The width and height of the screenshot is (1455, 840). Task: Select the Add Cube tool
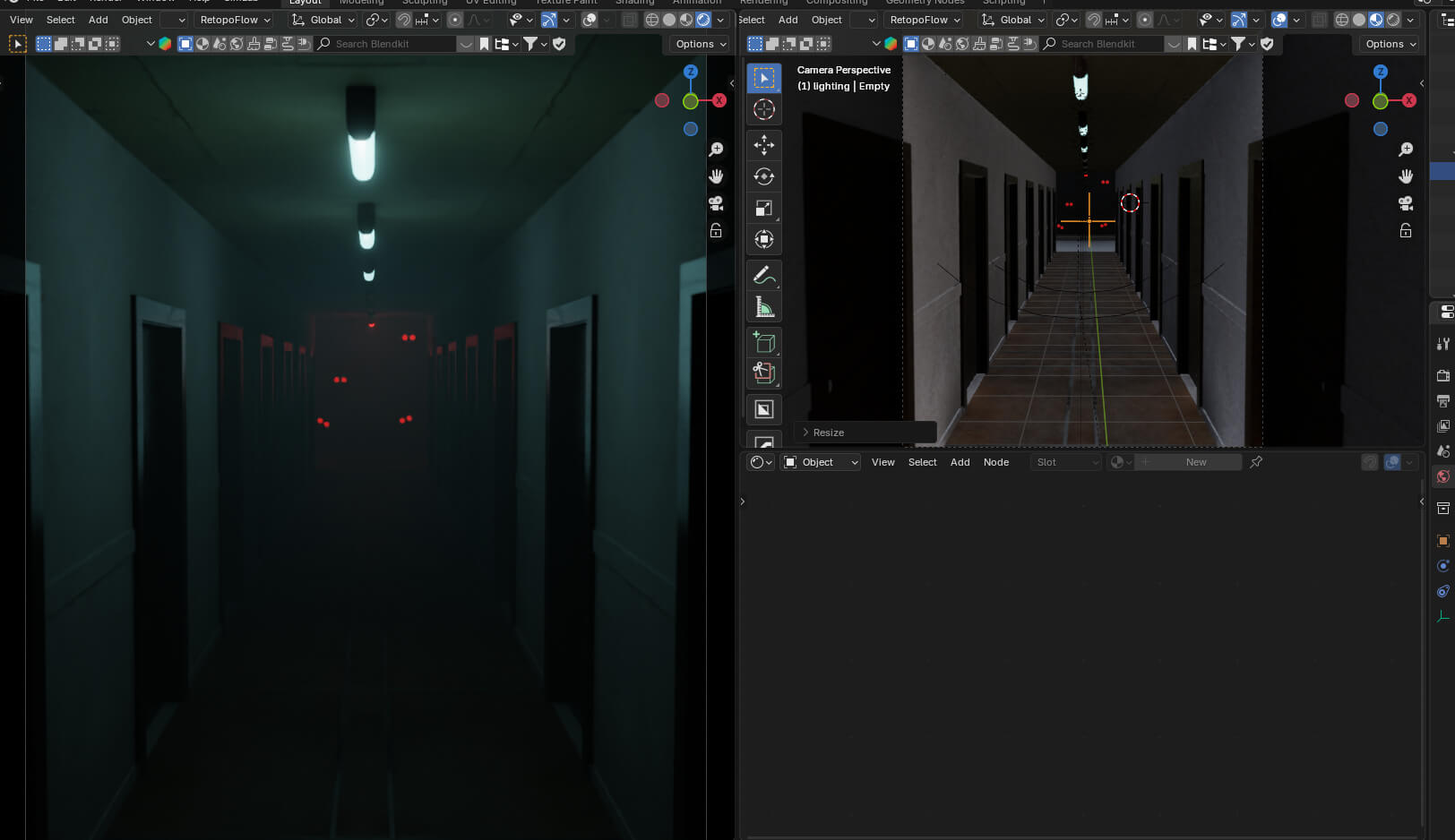[x=763, y=342]
